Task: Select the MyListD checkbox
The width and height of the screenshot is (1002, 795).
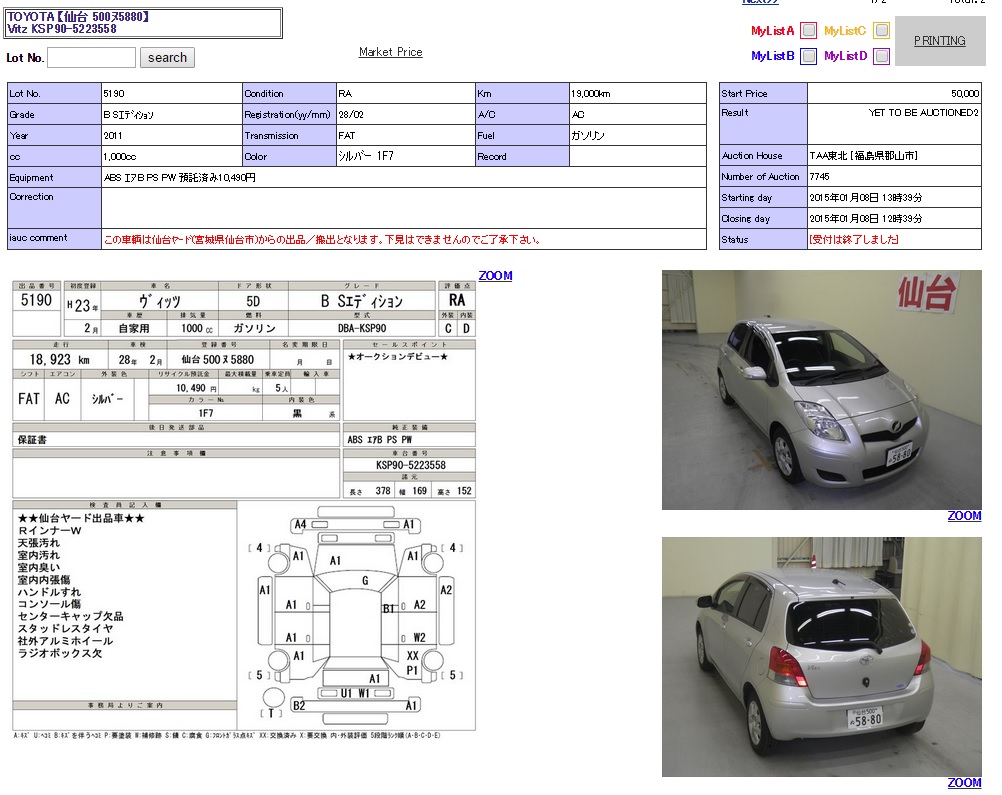Action: 881,56
